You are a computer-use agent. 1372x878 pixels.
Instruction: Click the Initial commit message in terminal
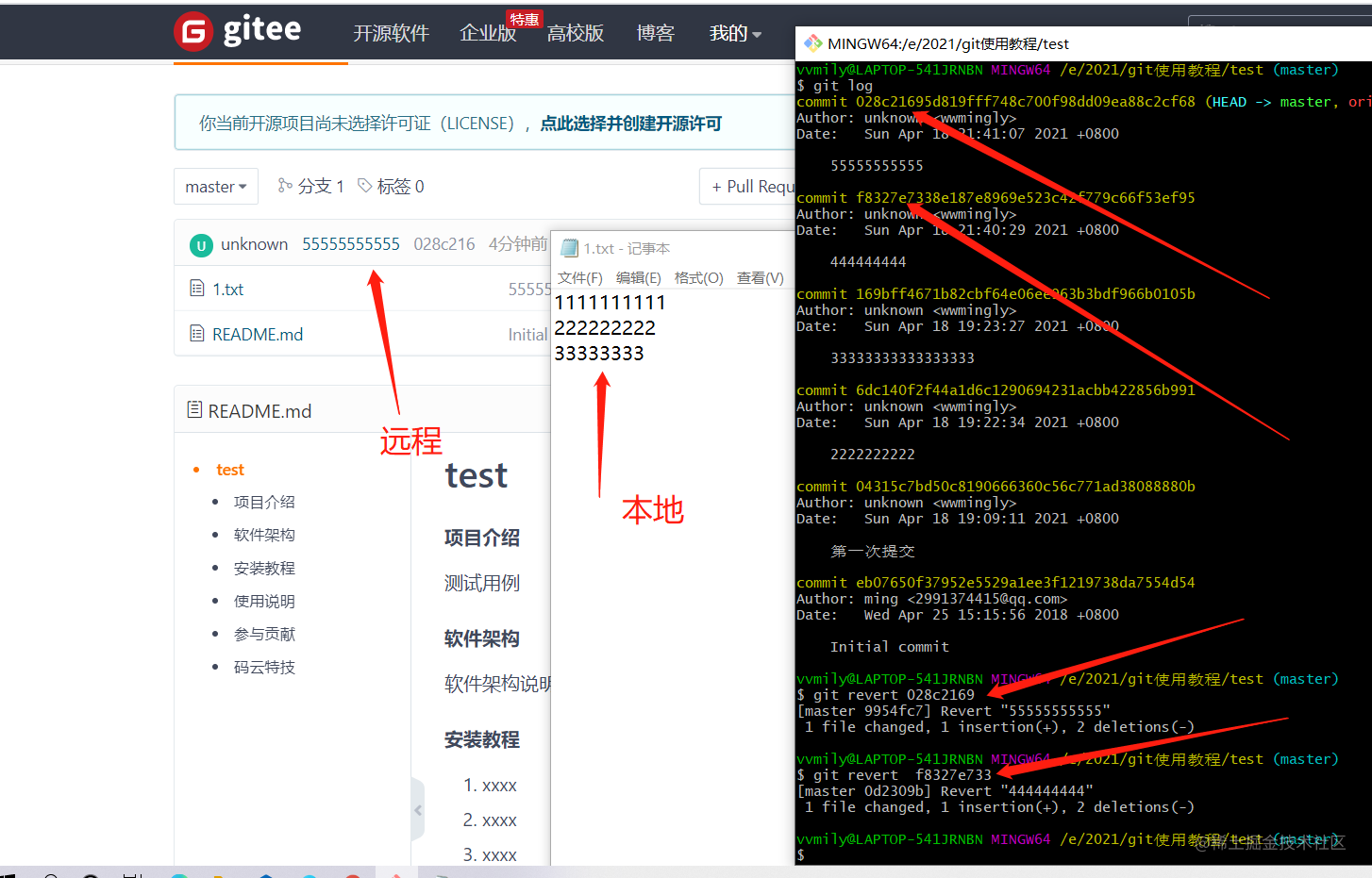coord(890,647)
